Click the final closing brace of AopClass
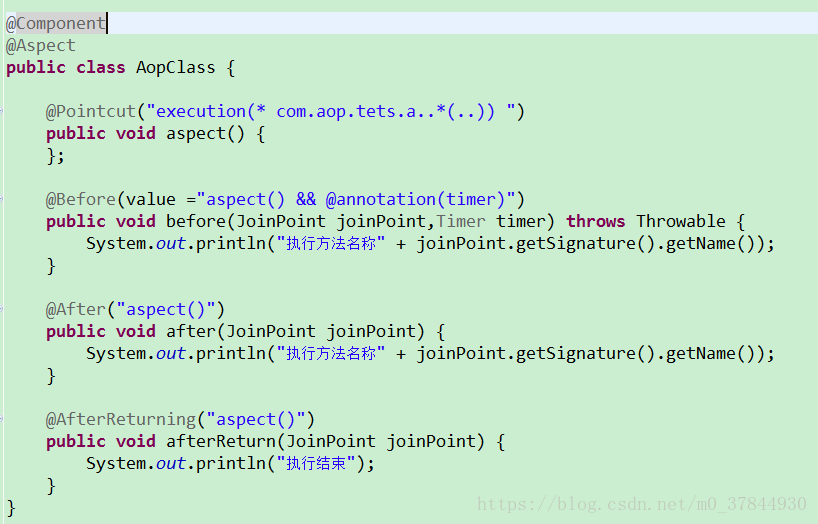 click(x=11, y=508)
